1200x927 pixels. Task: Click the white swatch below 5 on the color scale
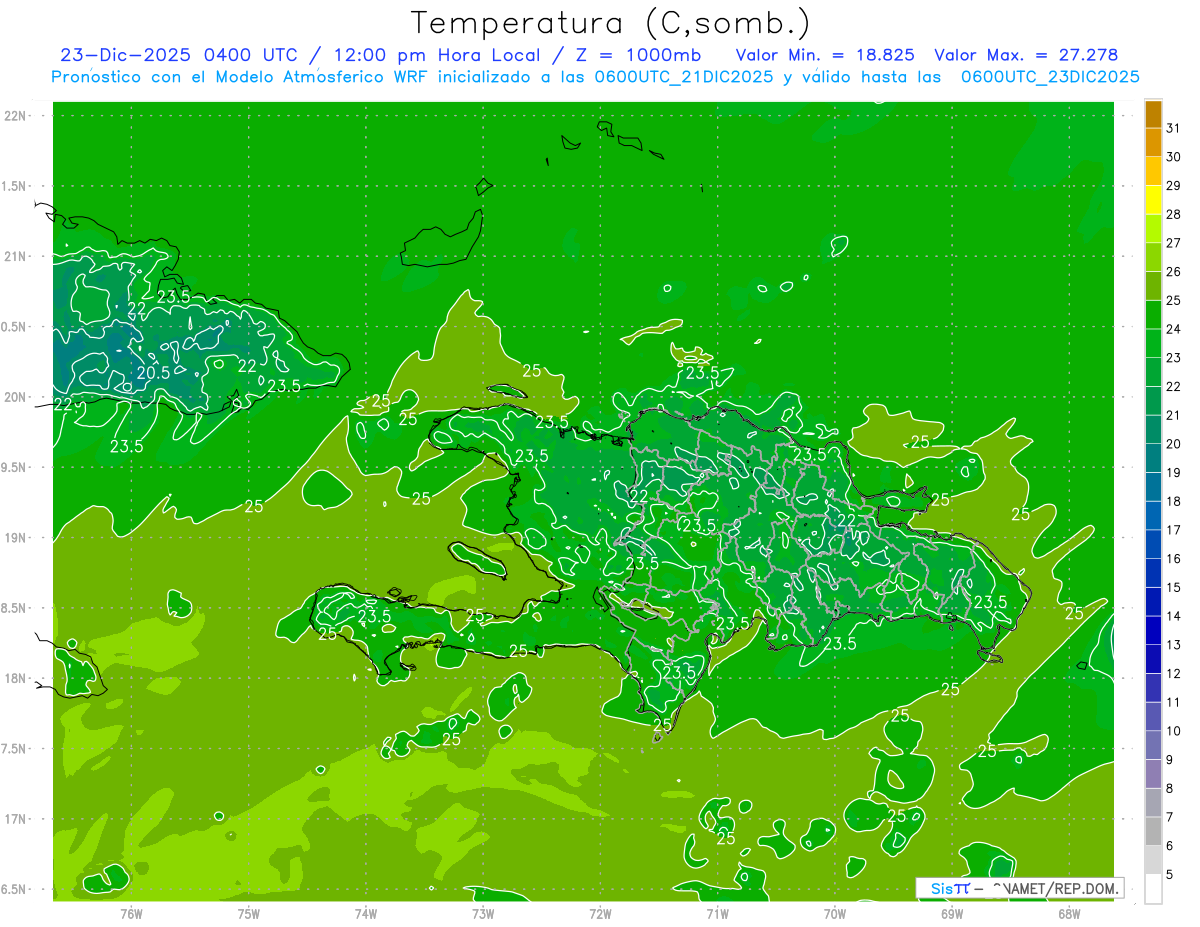click(1153, 889)
